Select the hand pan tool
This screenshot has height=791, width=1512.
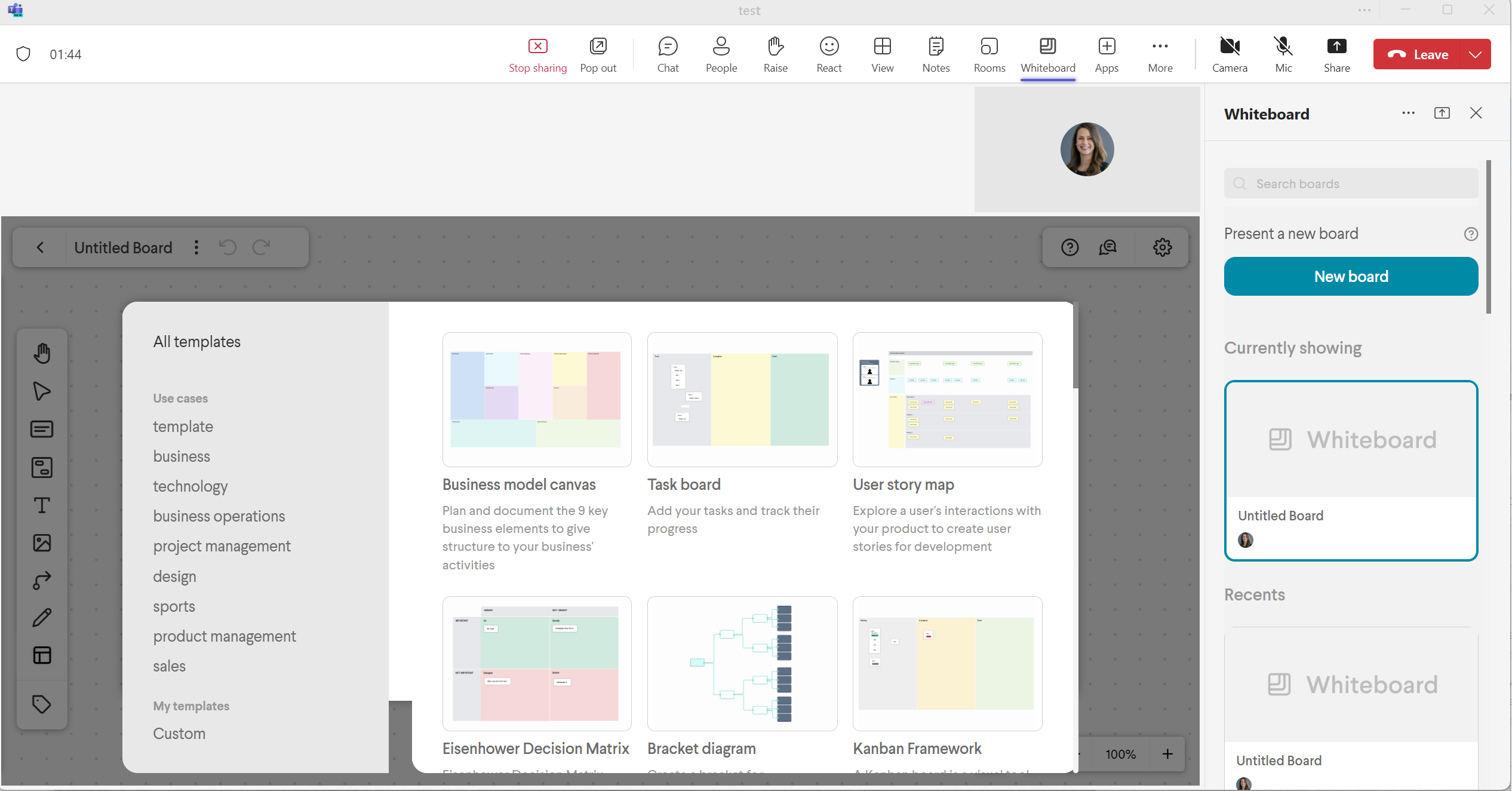[x=42, y=353]
